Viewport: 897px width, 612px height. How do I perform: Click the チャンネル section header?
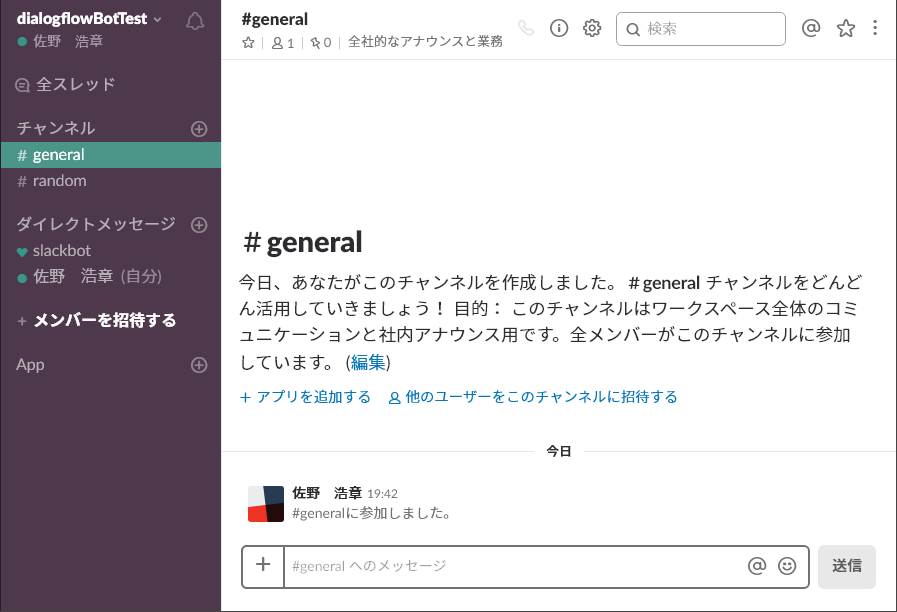pyautogui.click(x=55, y=128)
